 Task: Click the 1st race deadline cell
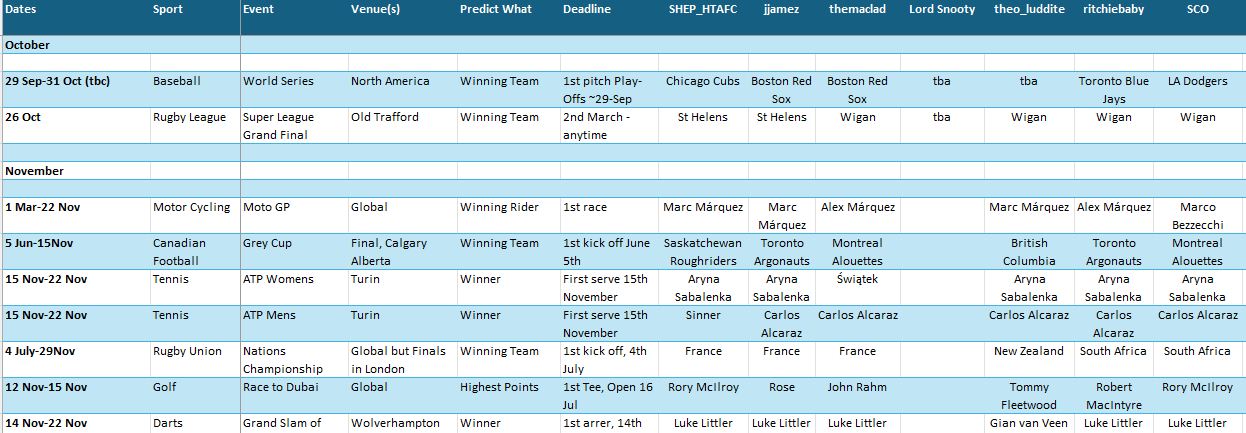click(x=607, y=215)
